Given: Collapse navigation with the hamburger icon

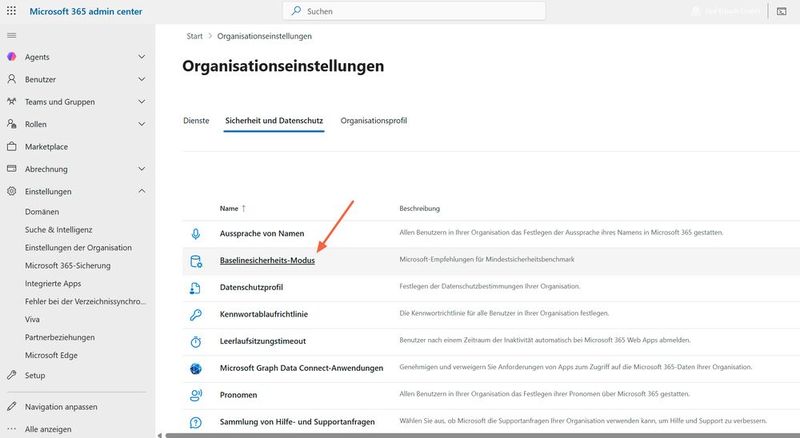Looking at the screenshot, I should (11, 35).
